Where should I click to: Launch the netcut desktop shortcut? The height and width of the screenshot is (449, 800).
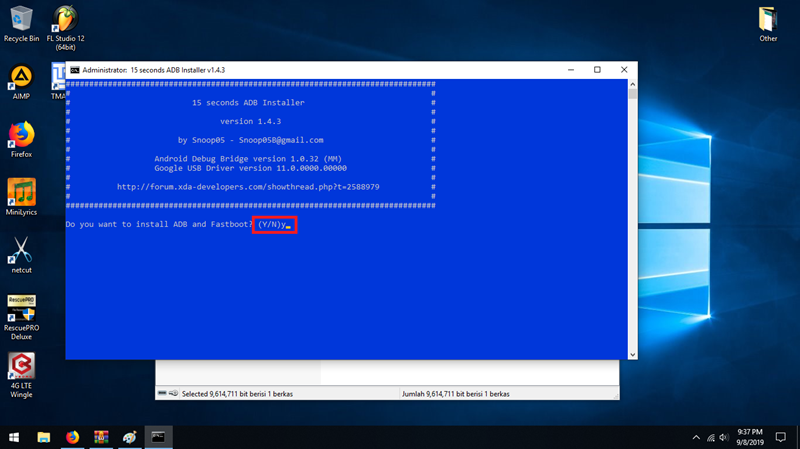[x=21, y=255]
